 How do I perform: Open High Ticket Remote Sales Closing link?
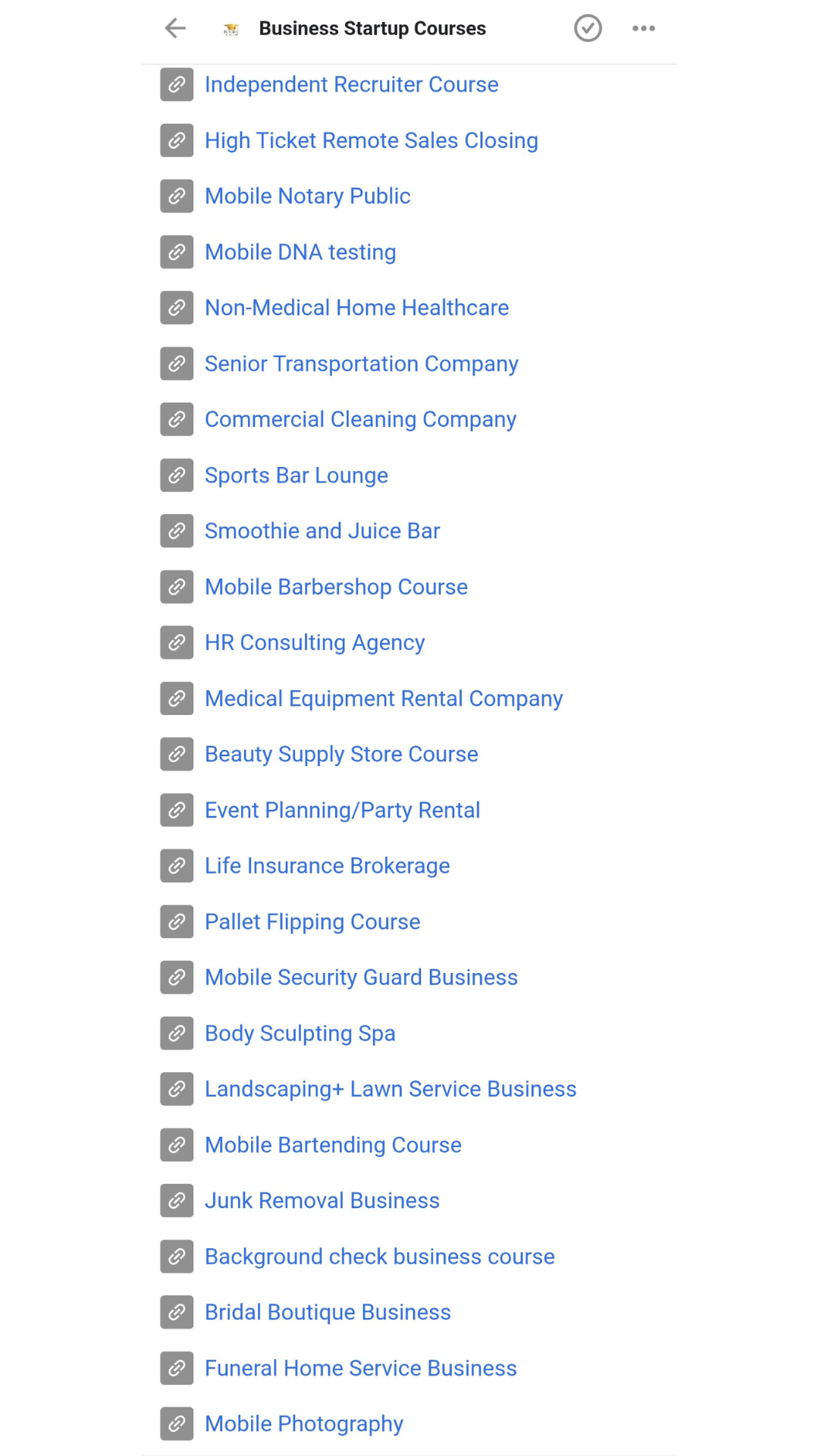371,140
